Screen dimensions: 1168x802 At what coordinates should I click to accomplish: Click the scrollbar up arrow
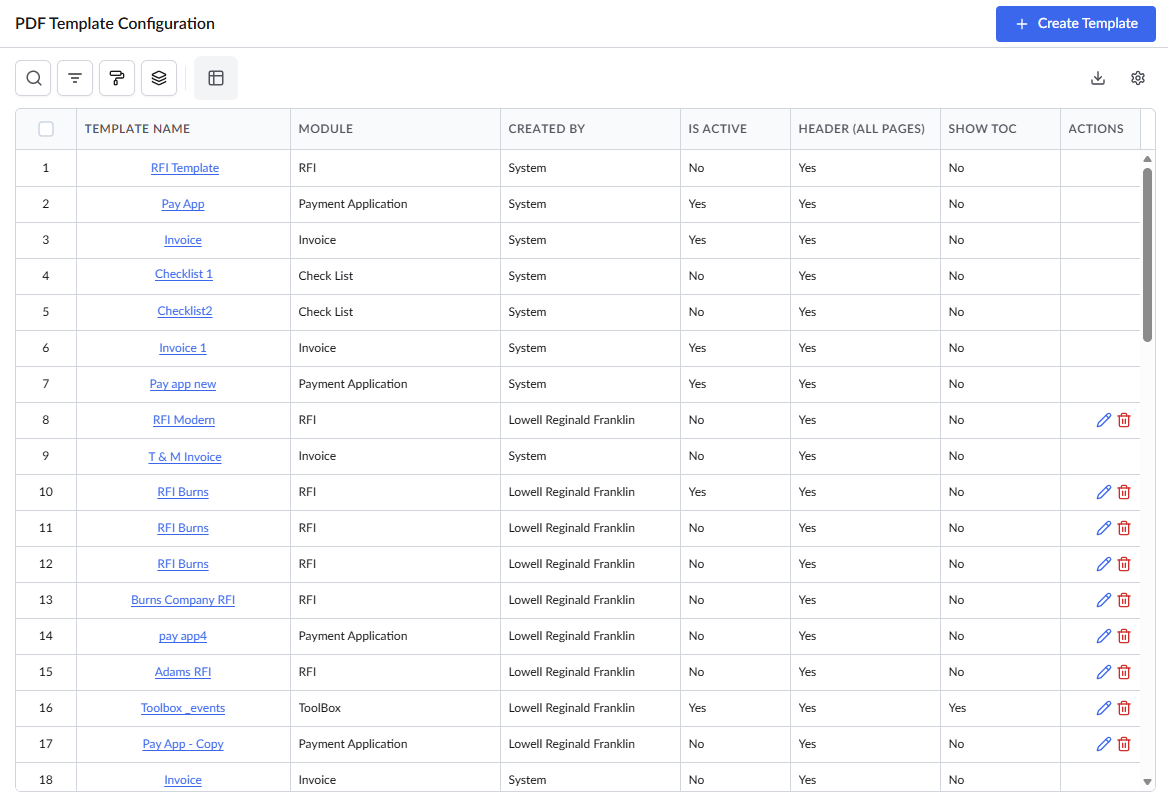coord(1147,159)
